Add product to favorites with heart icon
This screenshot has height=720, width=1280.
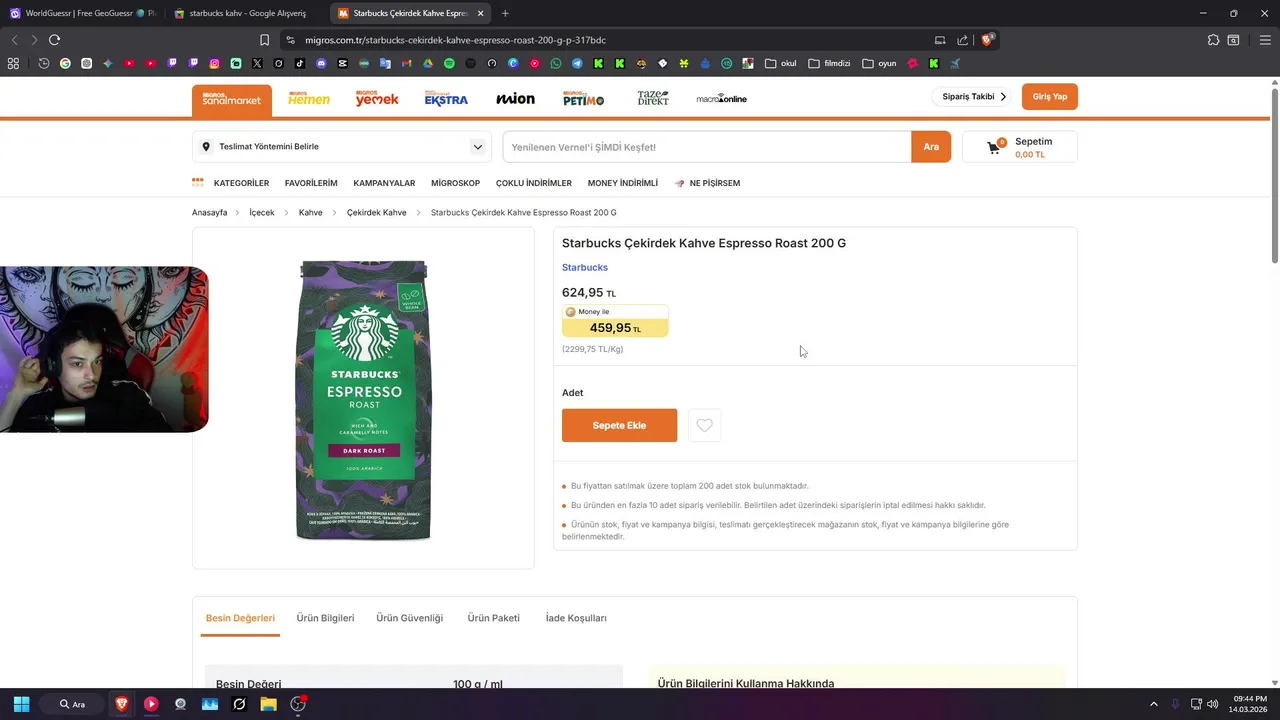pyautogui.click(x=704, y=425)
